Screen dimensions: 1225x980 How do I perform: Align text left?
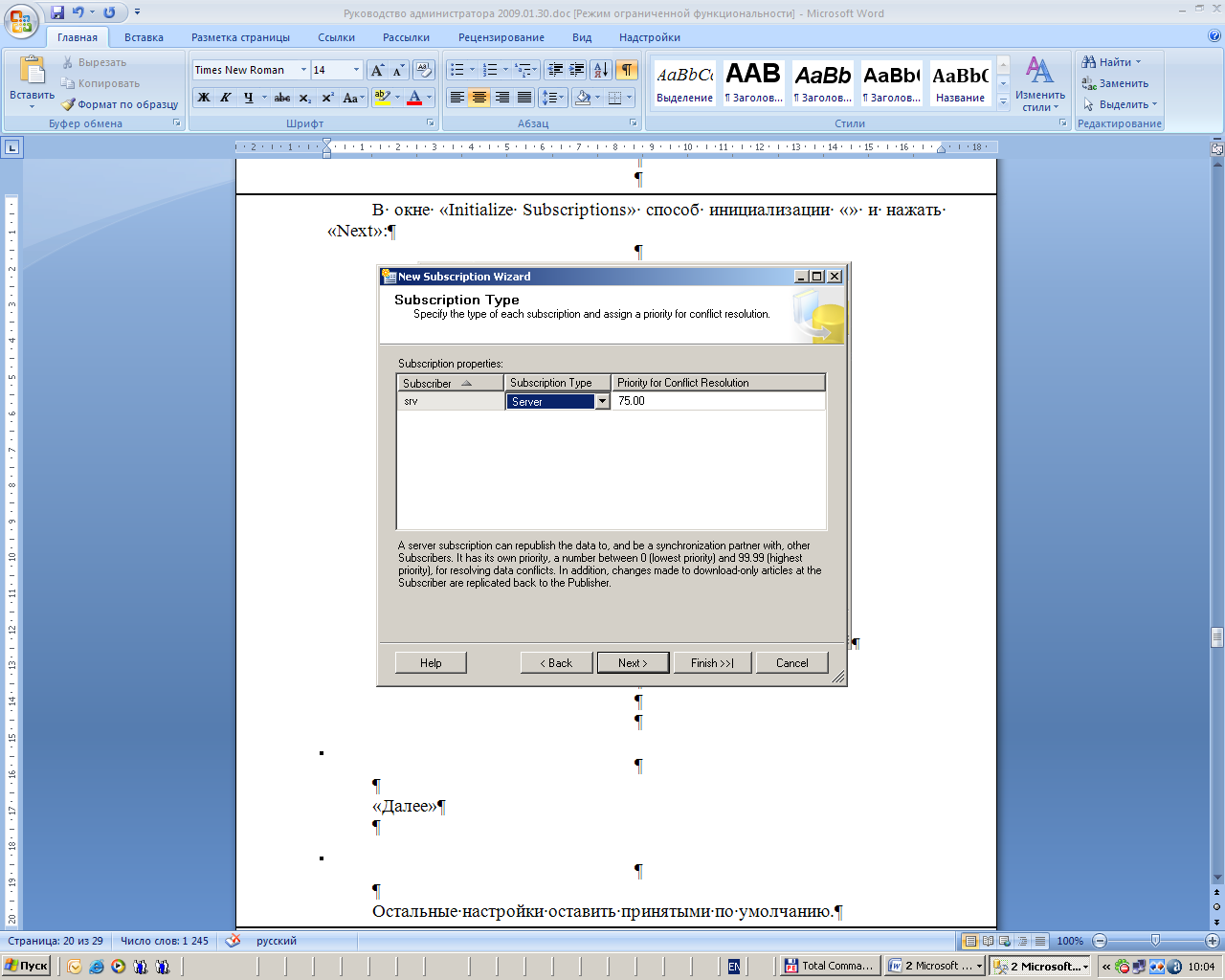pos(457,98)
